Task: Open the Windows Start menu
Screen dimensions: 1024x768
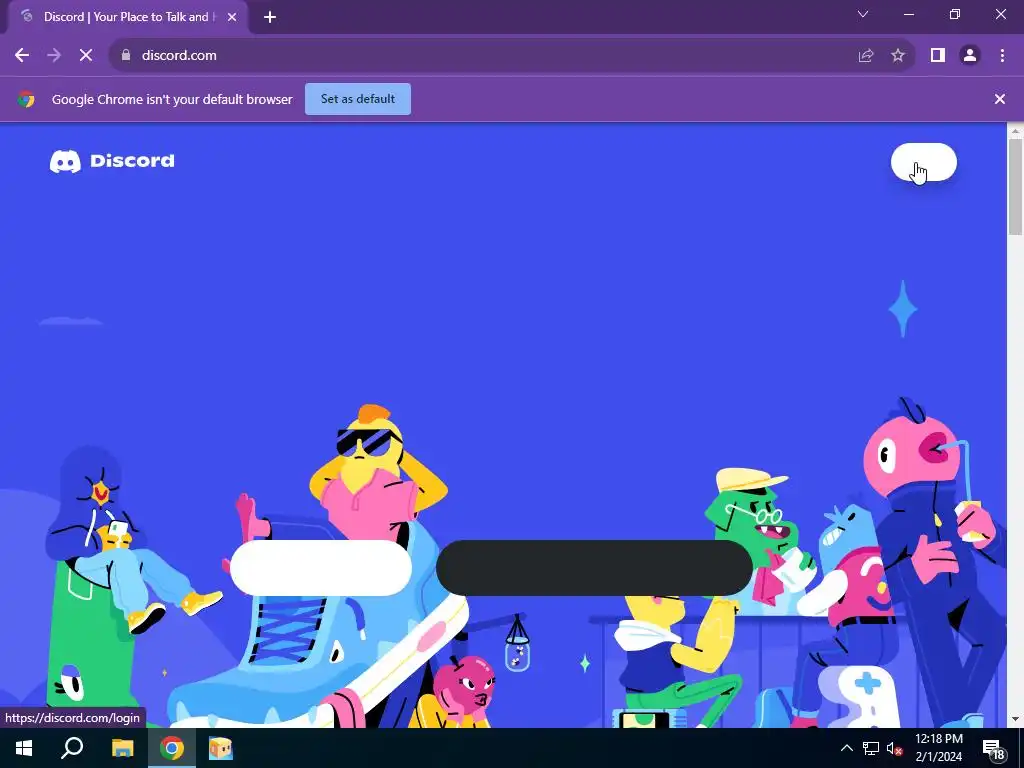Action: point(24,748)
